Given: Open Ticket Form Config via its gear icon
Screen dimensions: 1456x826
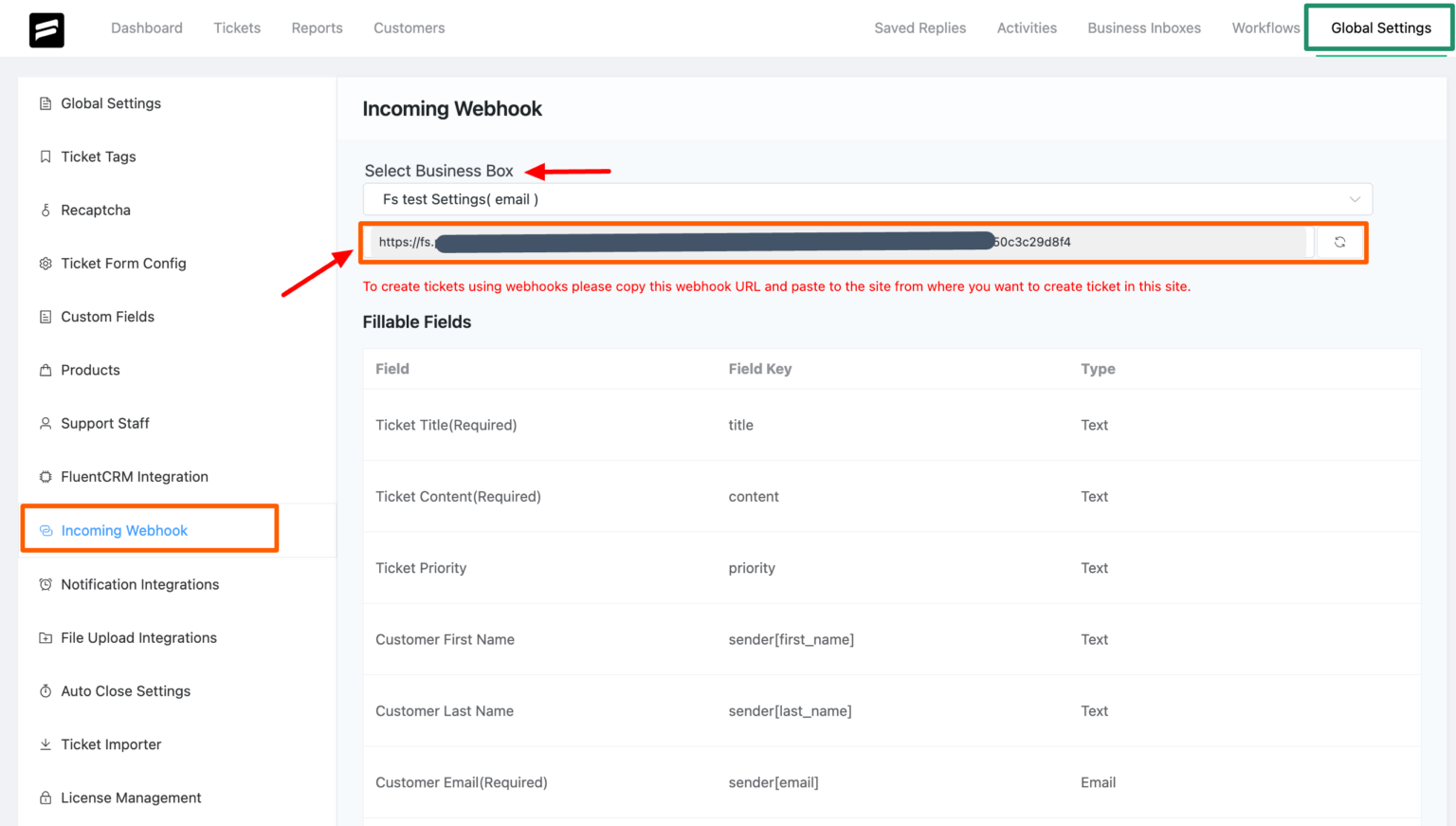Looking at the screenshot, I should [x=45, y=263].
